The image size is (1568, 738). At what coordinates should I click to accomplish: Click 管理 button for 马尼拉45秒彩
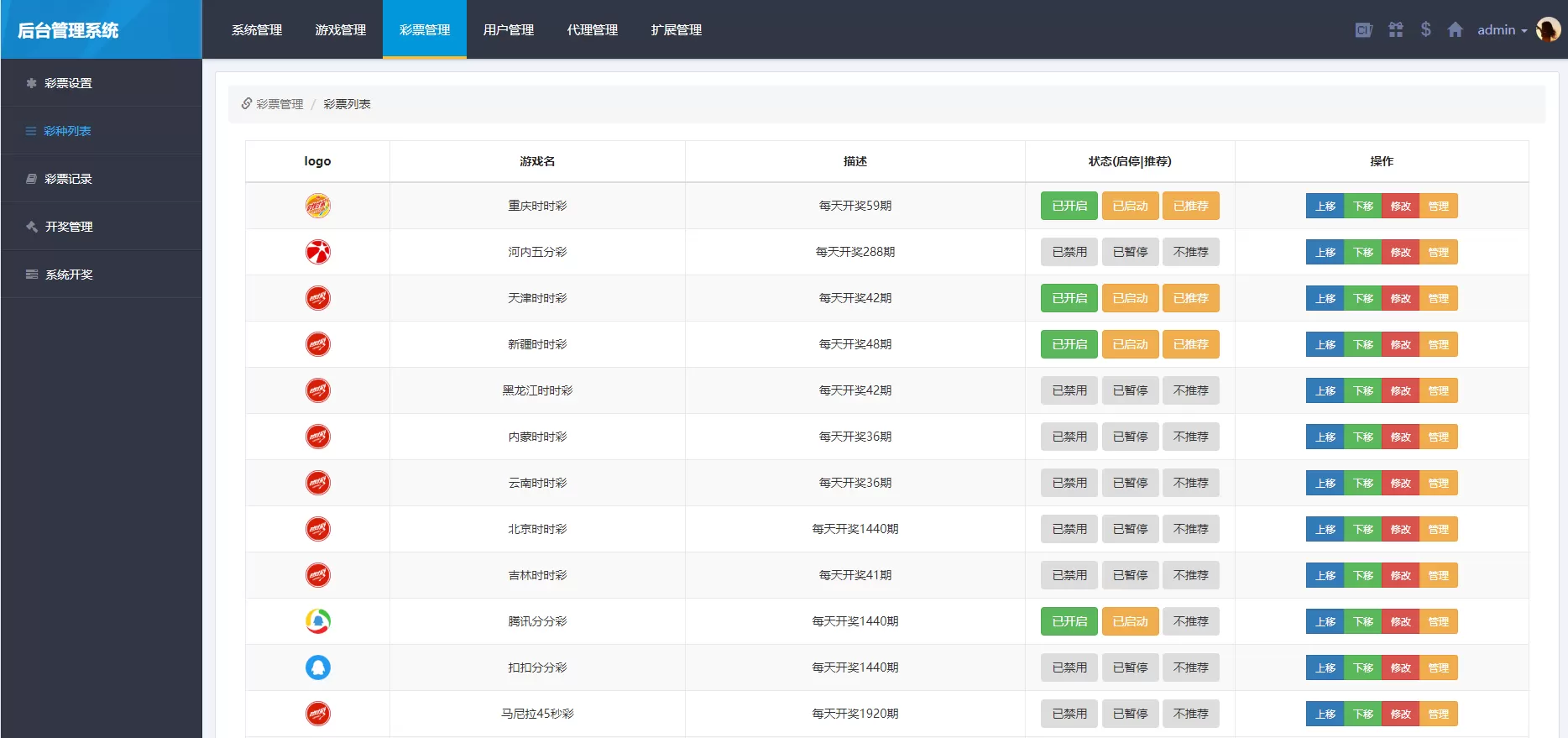pos(1438,714)
